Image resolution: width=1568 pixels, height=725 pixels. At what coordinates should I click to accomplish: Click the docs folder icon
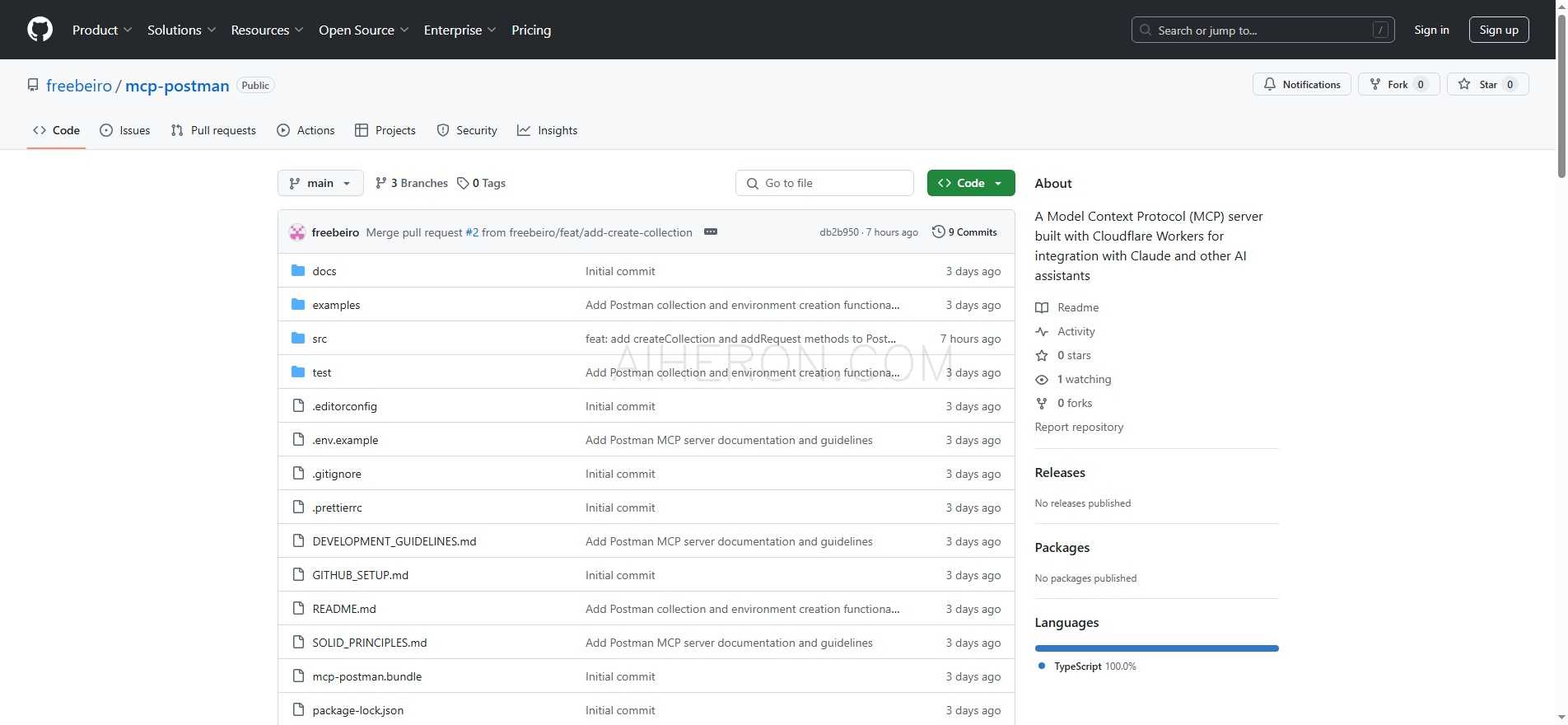pyautogui.click(x=298, y=270)
